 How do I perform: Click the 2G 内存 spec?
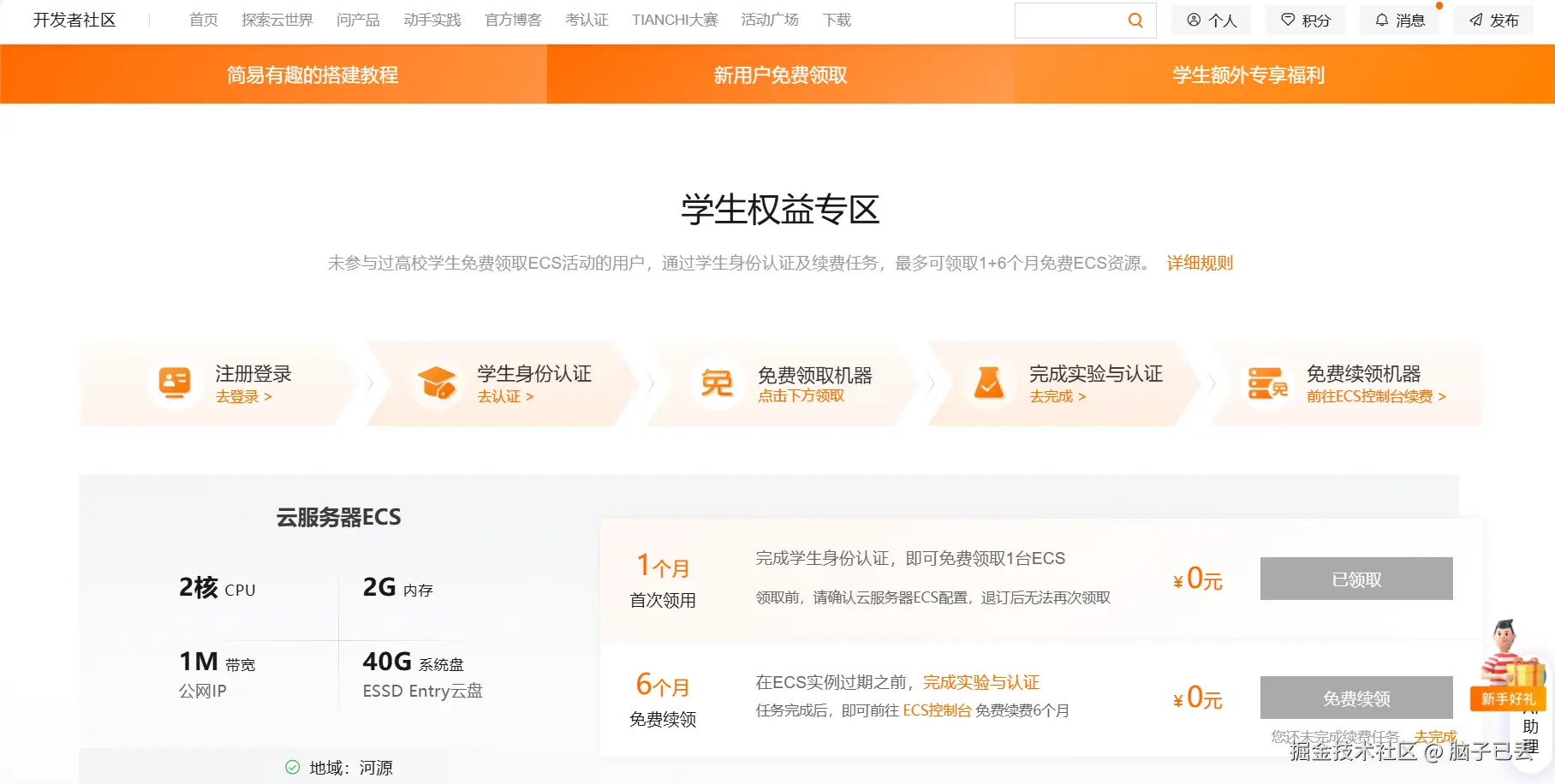tap(398, 588)
